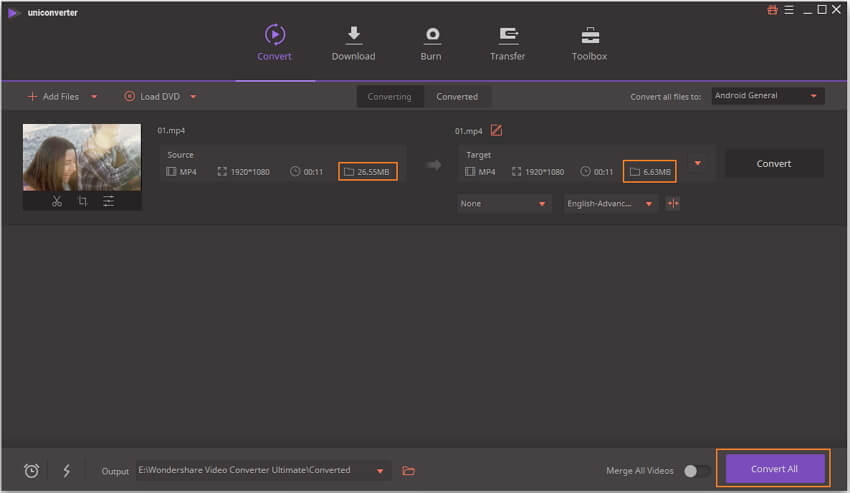Open the Toolbox section
This screenshot has height=493, width=850.
[x=589, y=43]
